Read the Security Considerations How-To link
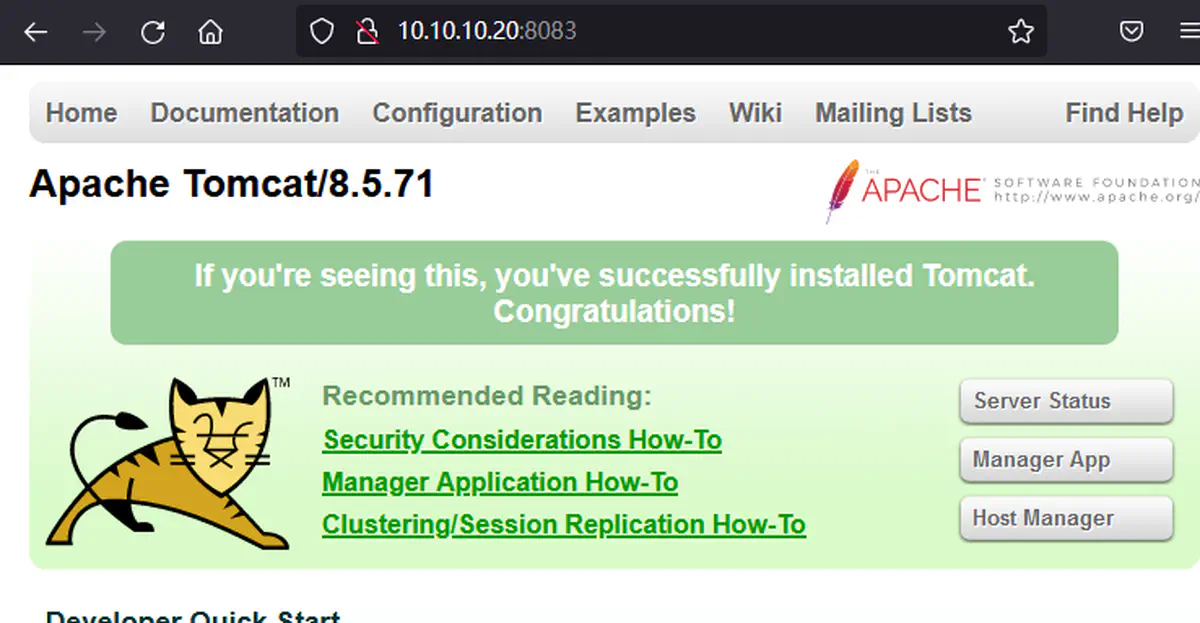Image resolution: width=1200 pixels, height=623 pixels. coord(522,440)
